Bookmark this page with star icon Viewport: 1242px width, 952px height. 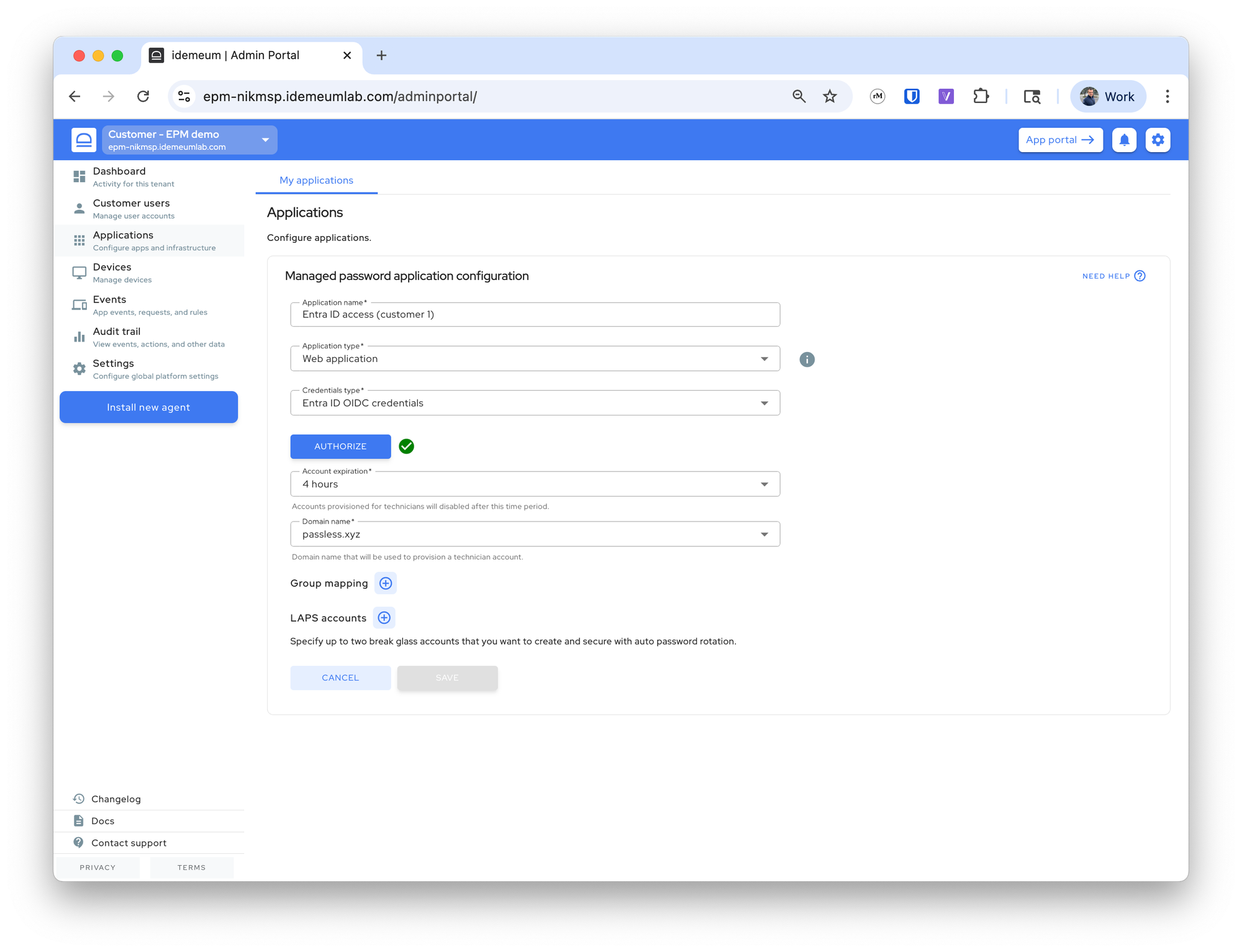pyautogui.click(x=830, y=96)
